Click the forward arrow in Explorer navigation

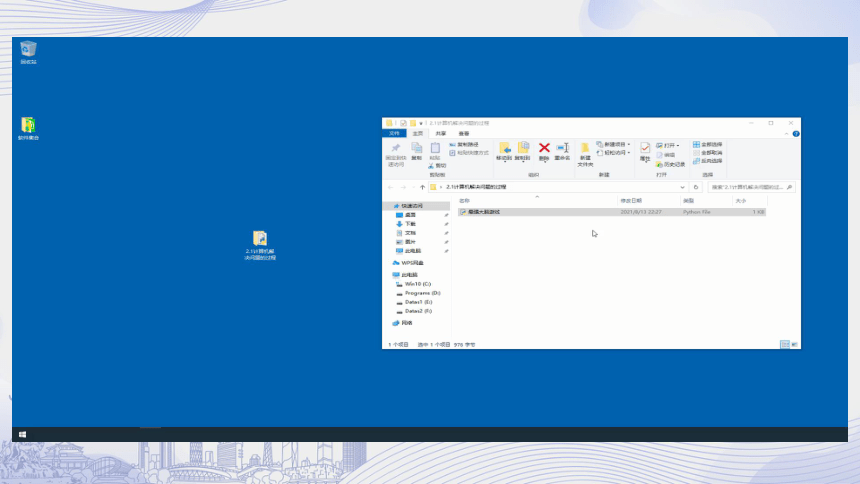[403, 188]
